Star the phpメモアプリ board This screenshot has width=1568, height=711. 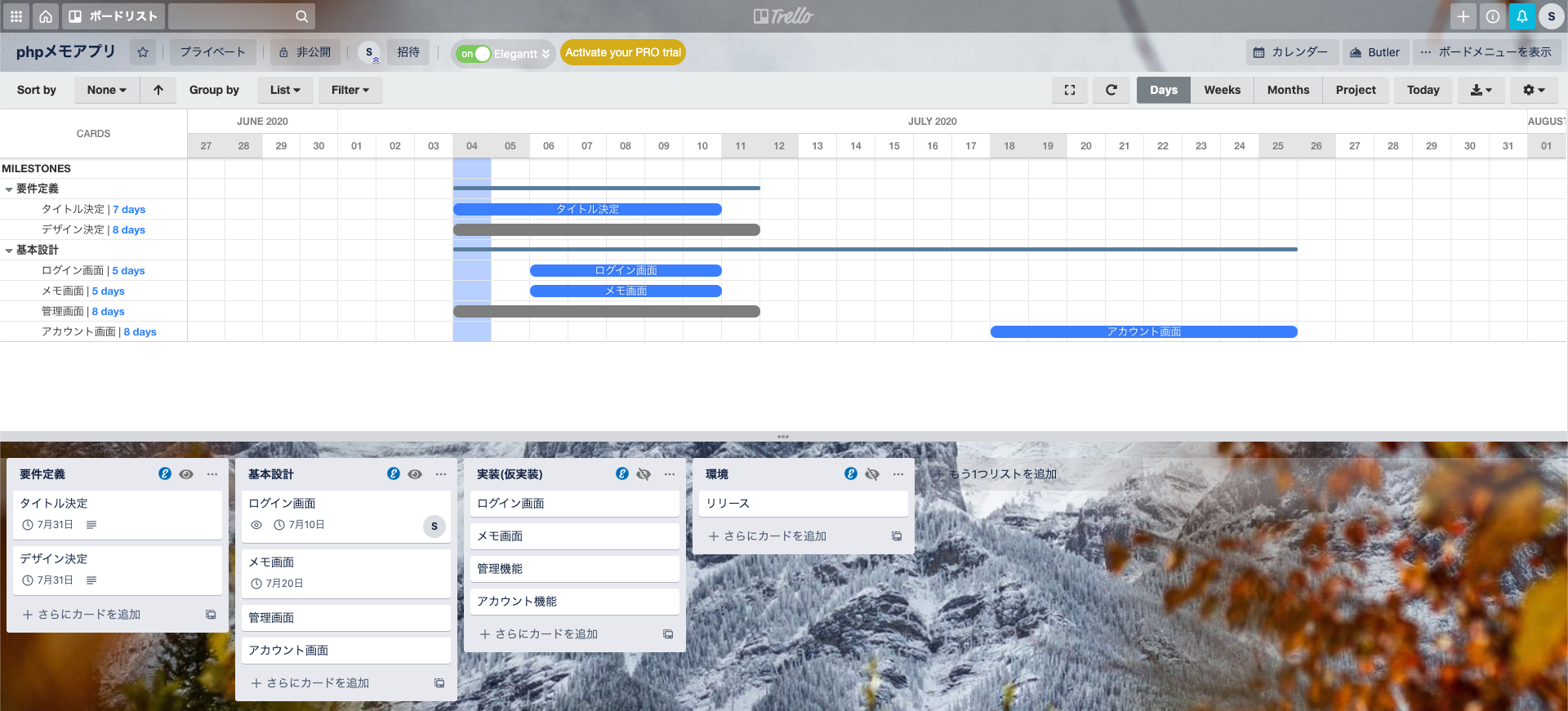click(x=143, y=52)
